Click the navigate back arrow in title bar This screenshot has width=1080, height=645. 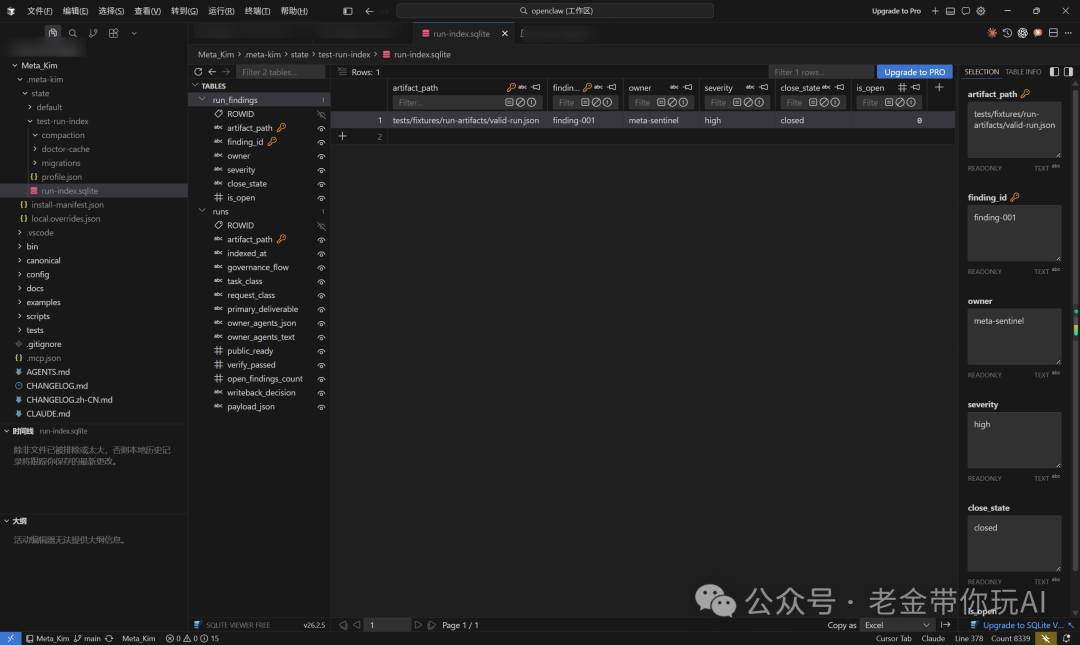(369, 11)
